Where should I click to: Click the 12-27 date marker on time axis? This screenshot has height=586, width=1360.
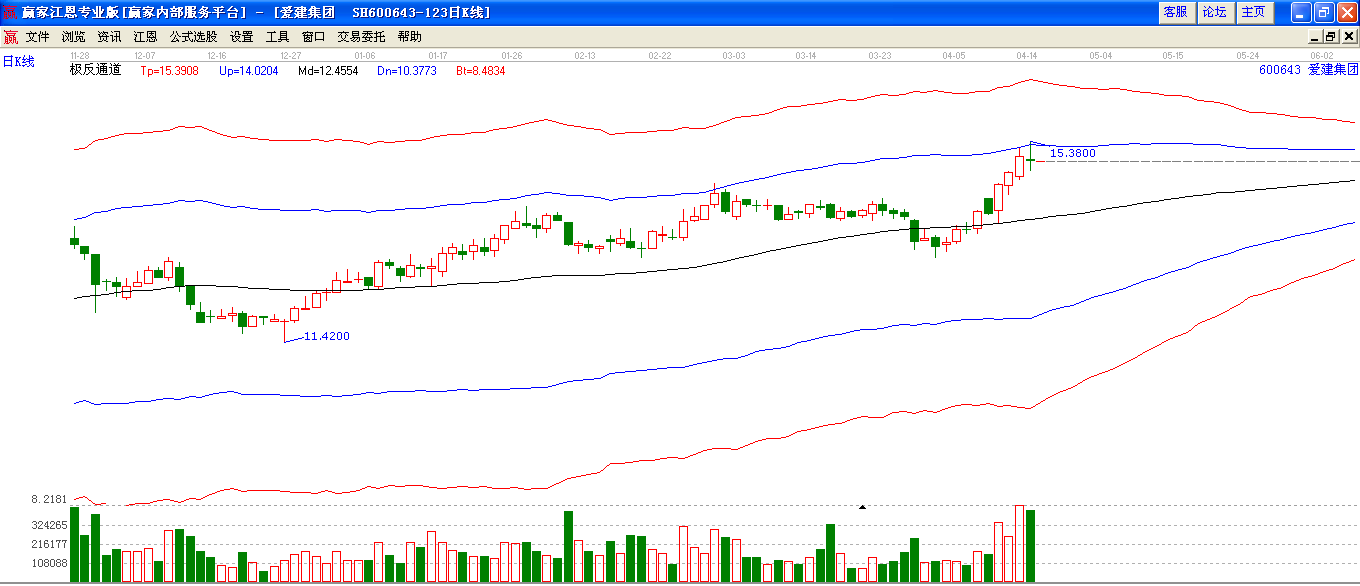pos(291,56)
